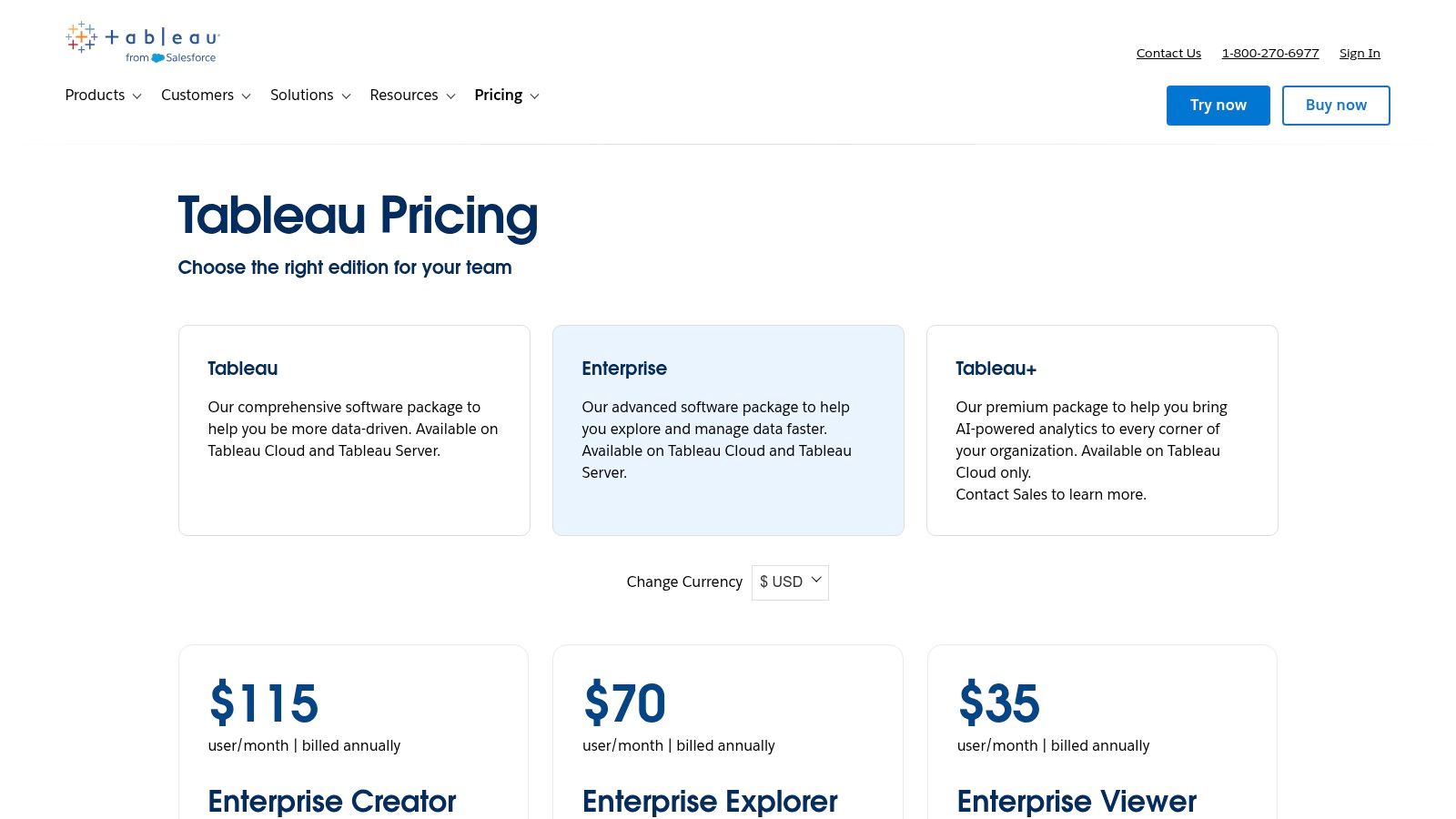
Task: Select the Tableau+ edition card
Action: [x=1102, y=430]
